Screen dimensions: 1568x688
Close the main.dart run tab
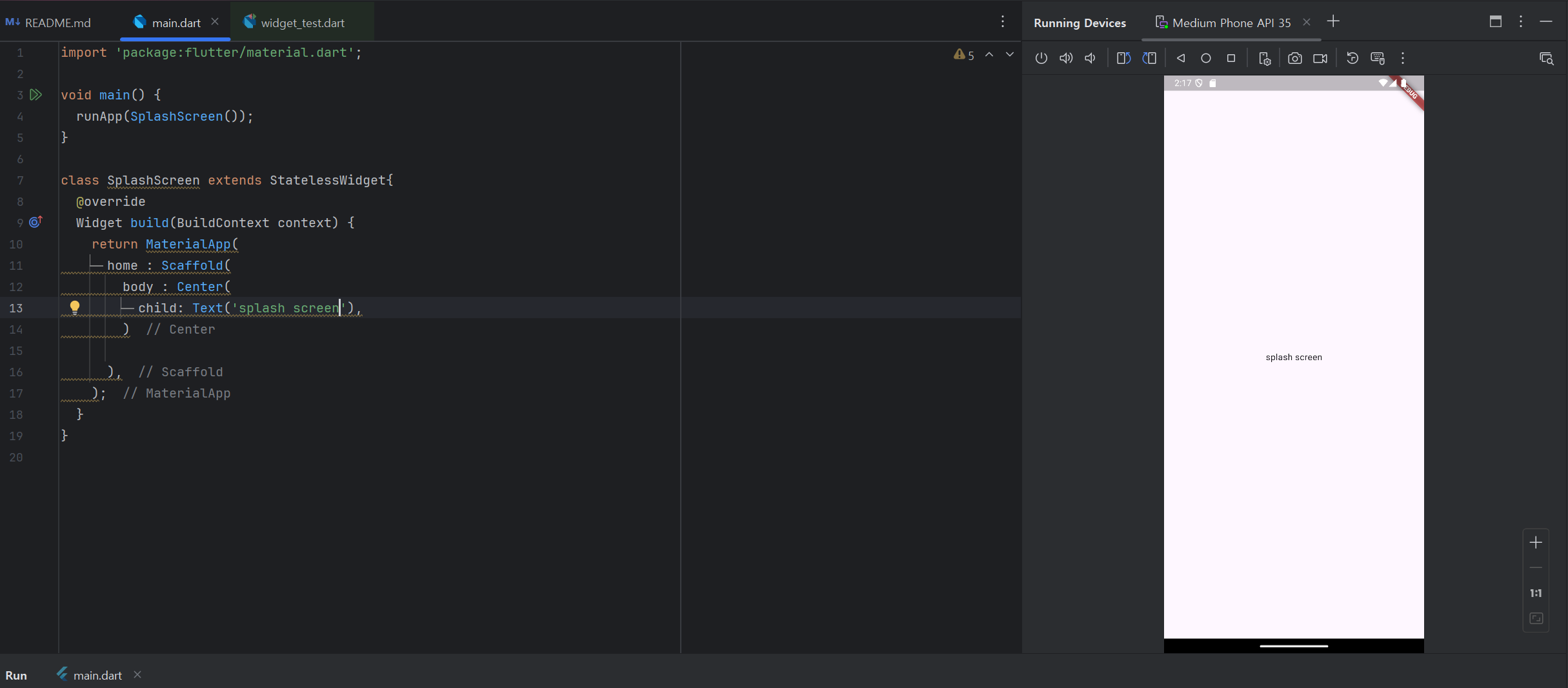137,674
